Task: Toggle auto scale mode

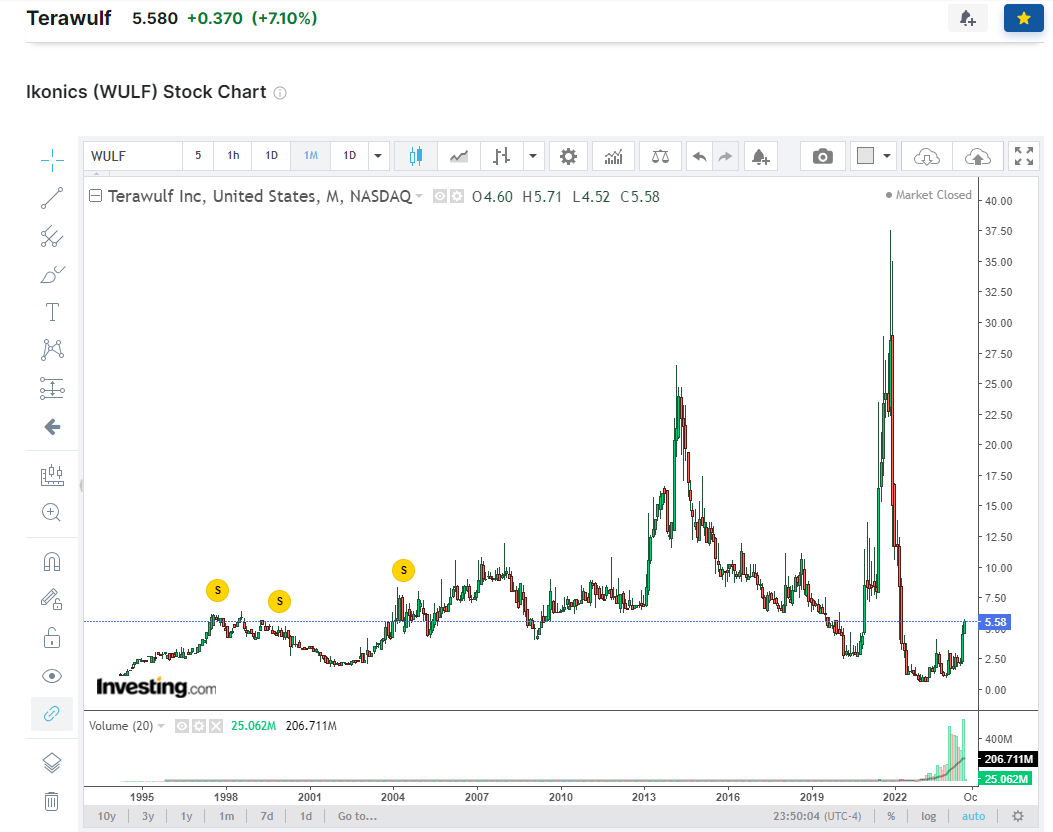Action: (973, 816)
